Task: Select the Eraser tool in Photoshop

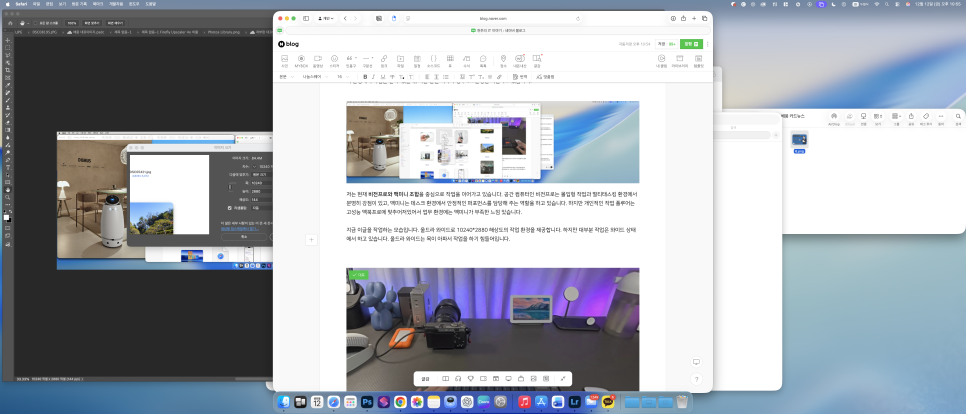Action: [7, 123]
